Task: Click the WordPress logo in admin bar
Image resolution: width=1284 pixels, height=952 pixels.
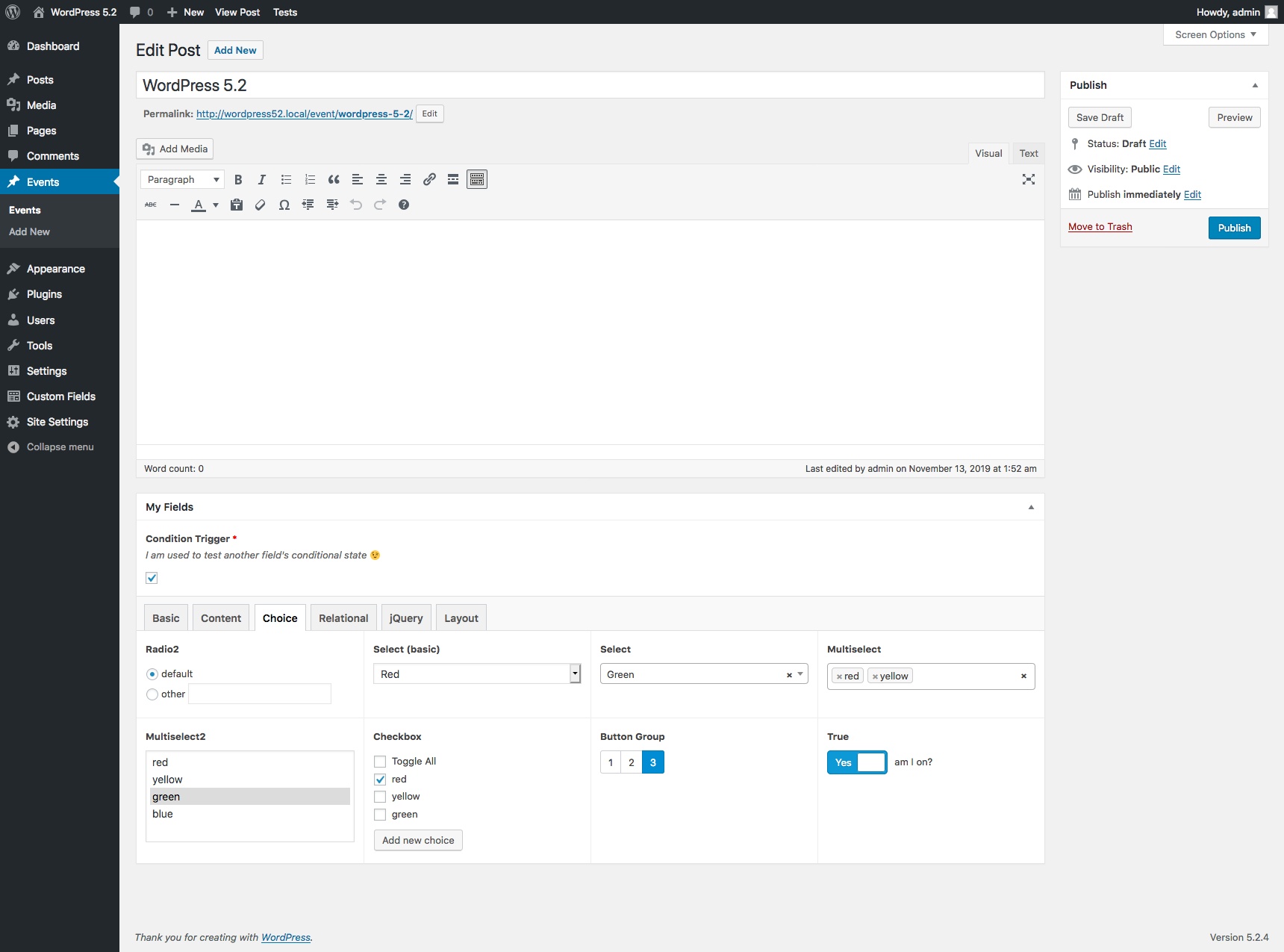Action: 13,12
